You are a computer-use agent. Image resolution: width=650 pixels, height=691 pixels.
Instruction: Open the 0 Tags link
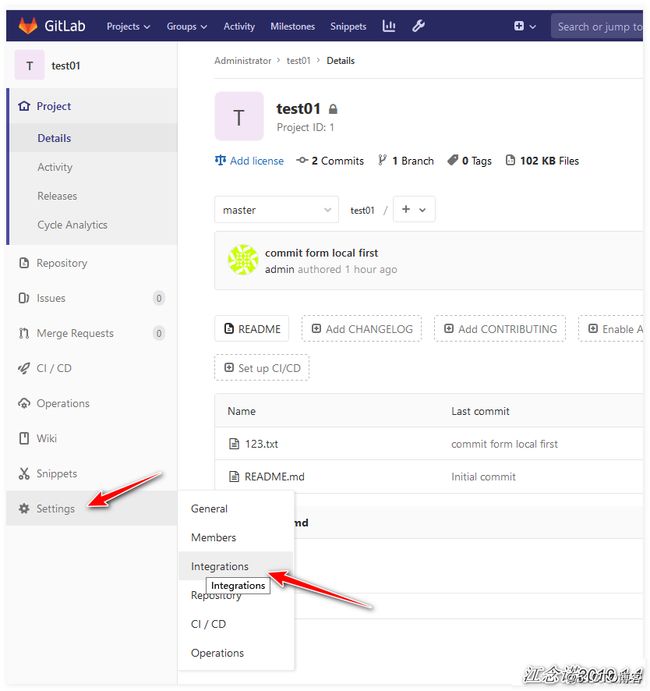(469, 161)
